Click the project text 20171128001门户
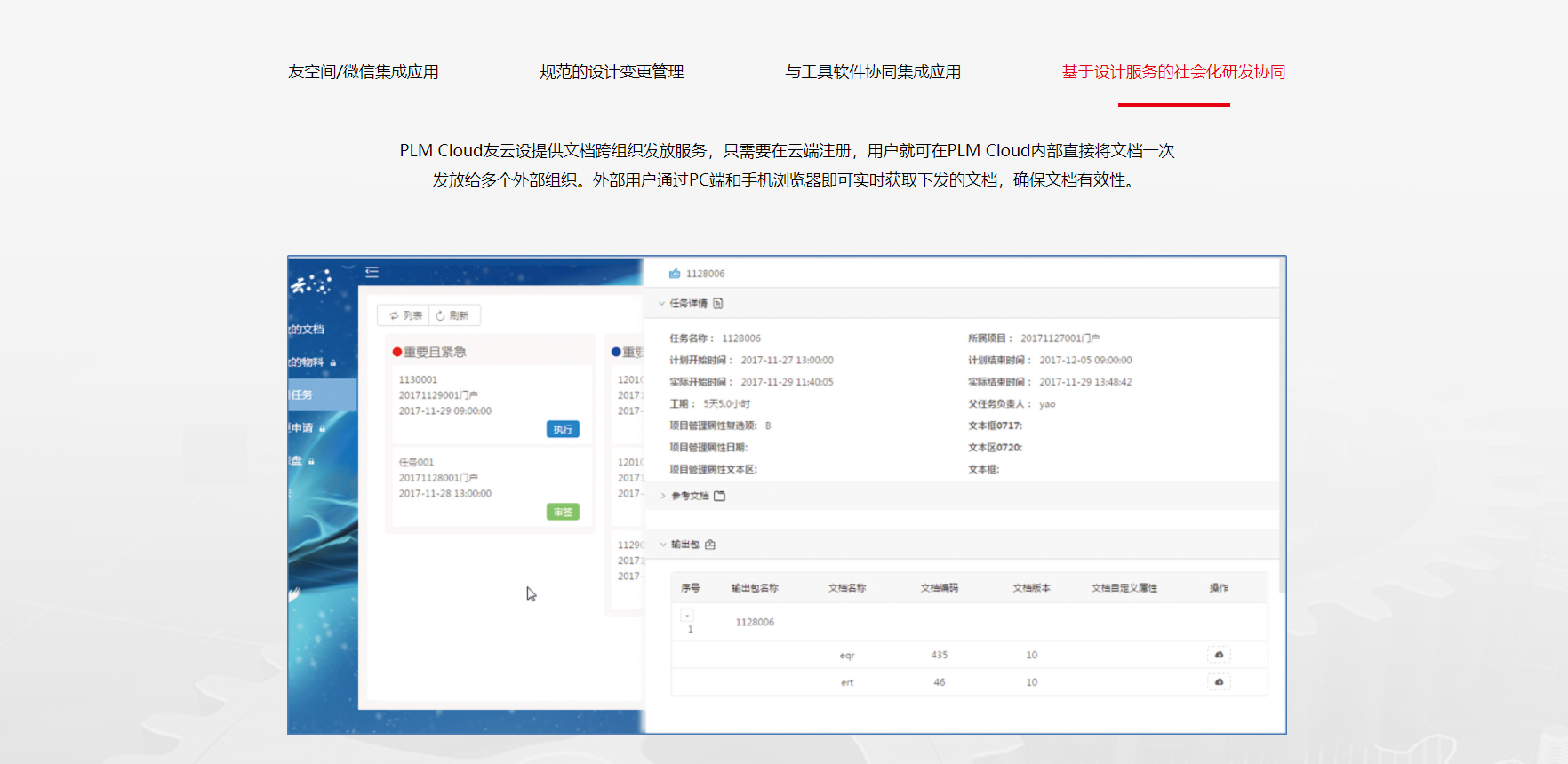 pyautogui.click(x=438, y=478)
